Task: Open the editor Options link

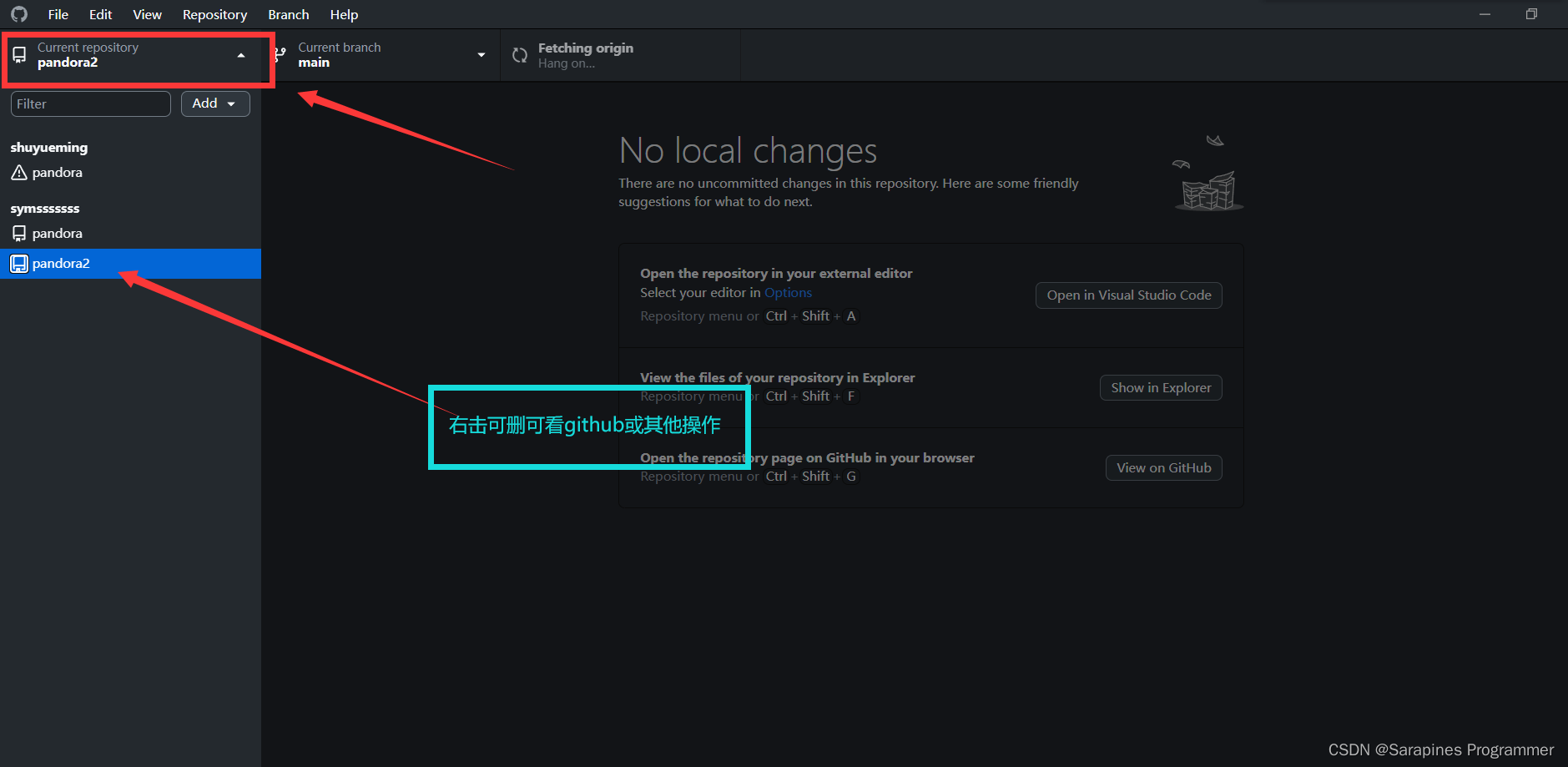Action: [x=787, y=292]
